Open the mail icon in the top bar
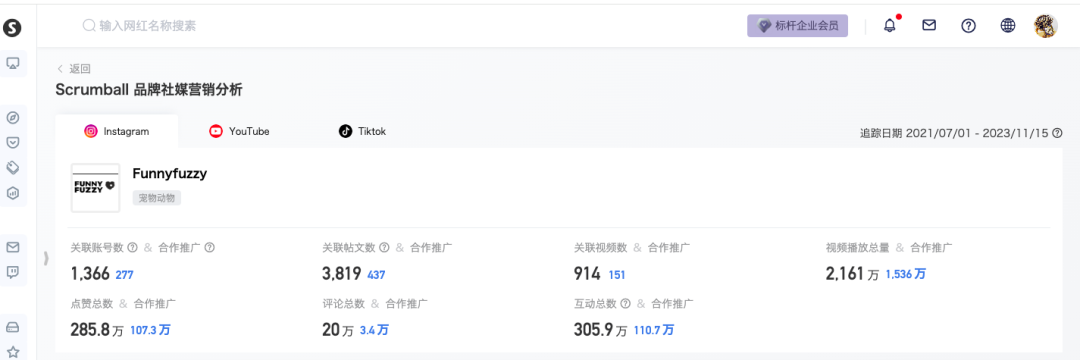1080x360 pixels. tap(929, 25)
